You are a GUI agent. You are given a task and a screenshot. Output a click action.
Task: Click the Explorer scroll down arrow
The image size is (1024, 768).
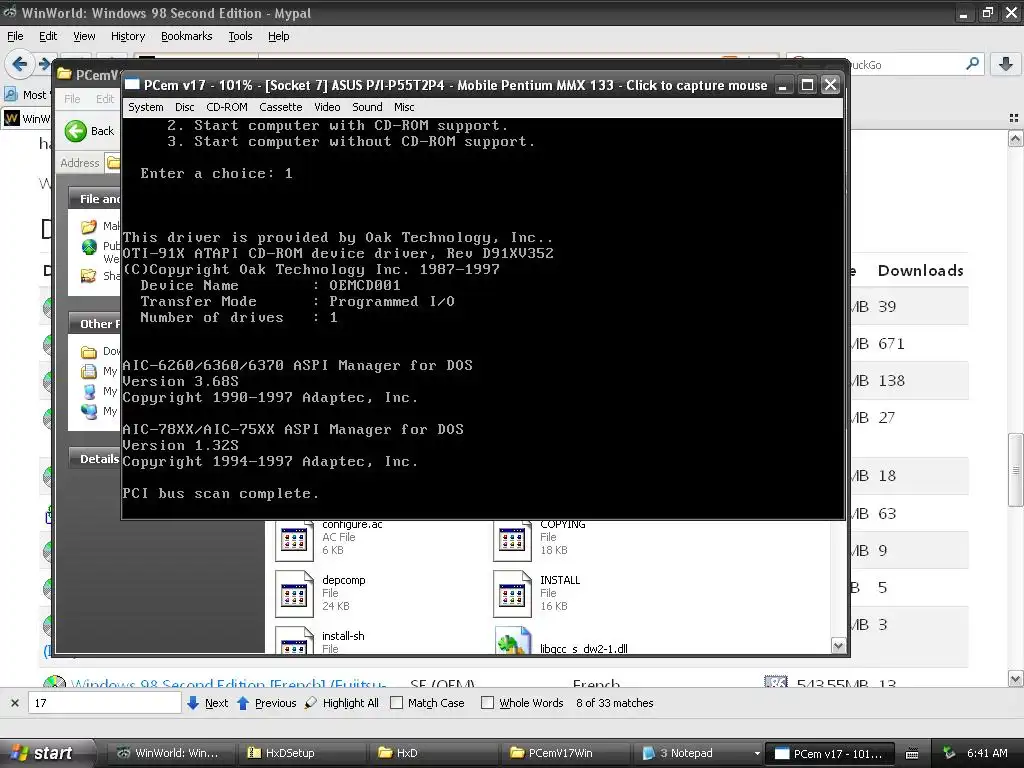click(x=839, y=646)
